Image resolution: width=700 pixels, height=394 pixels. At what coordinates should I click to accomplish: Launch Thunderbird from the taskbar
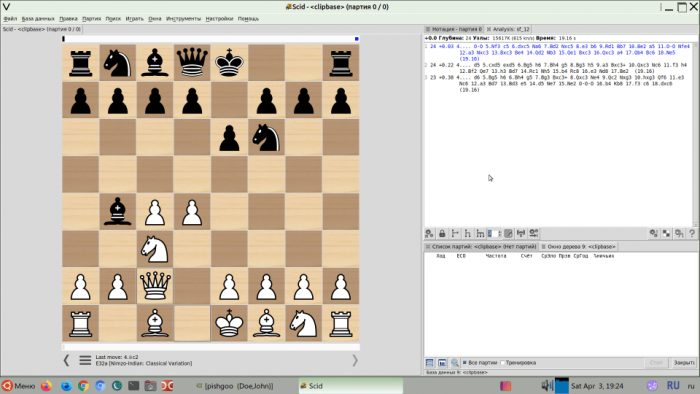click(x=66, y=386)
